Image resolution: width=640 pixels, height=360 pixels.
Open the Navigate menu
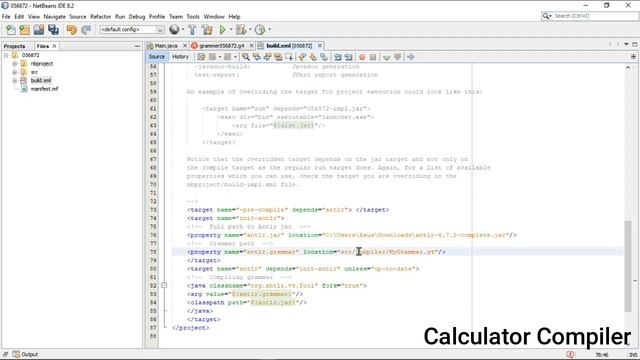55,17
